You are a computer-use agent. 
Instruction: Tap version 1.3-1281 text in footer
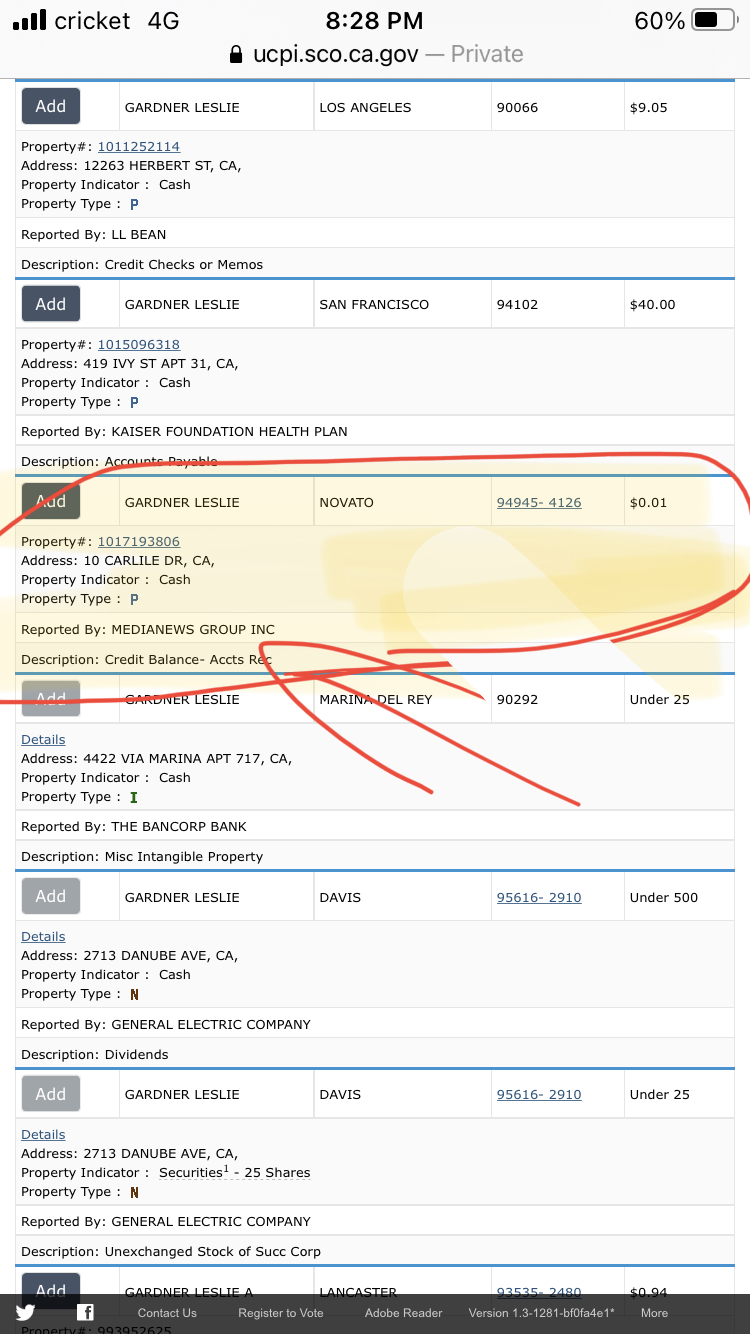541,1313
